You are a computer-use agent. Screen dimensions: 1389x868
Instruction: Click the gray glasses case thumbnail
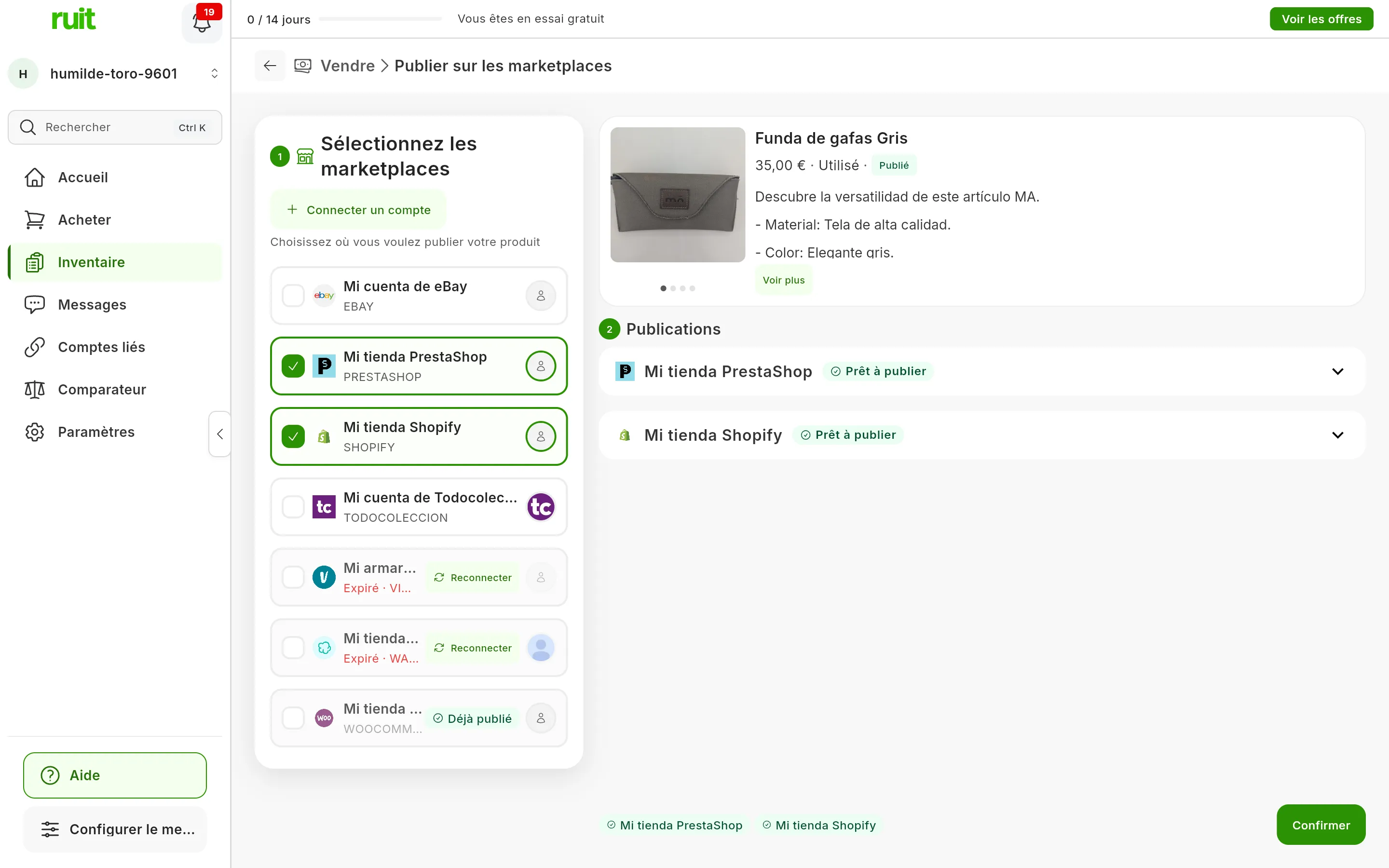[x=678, y=195]
